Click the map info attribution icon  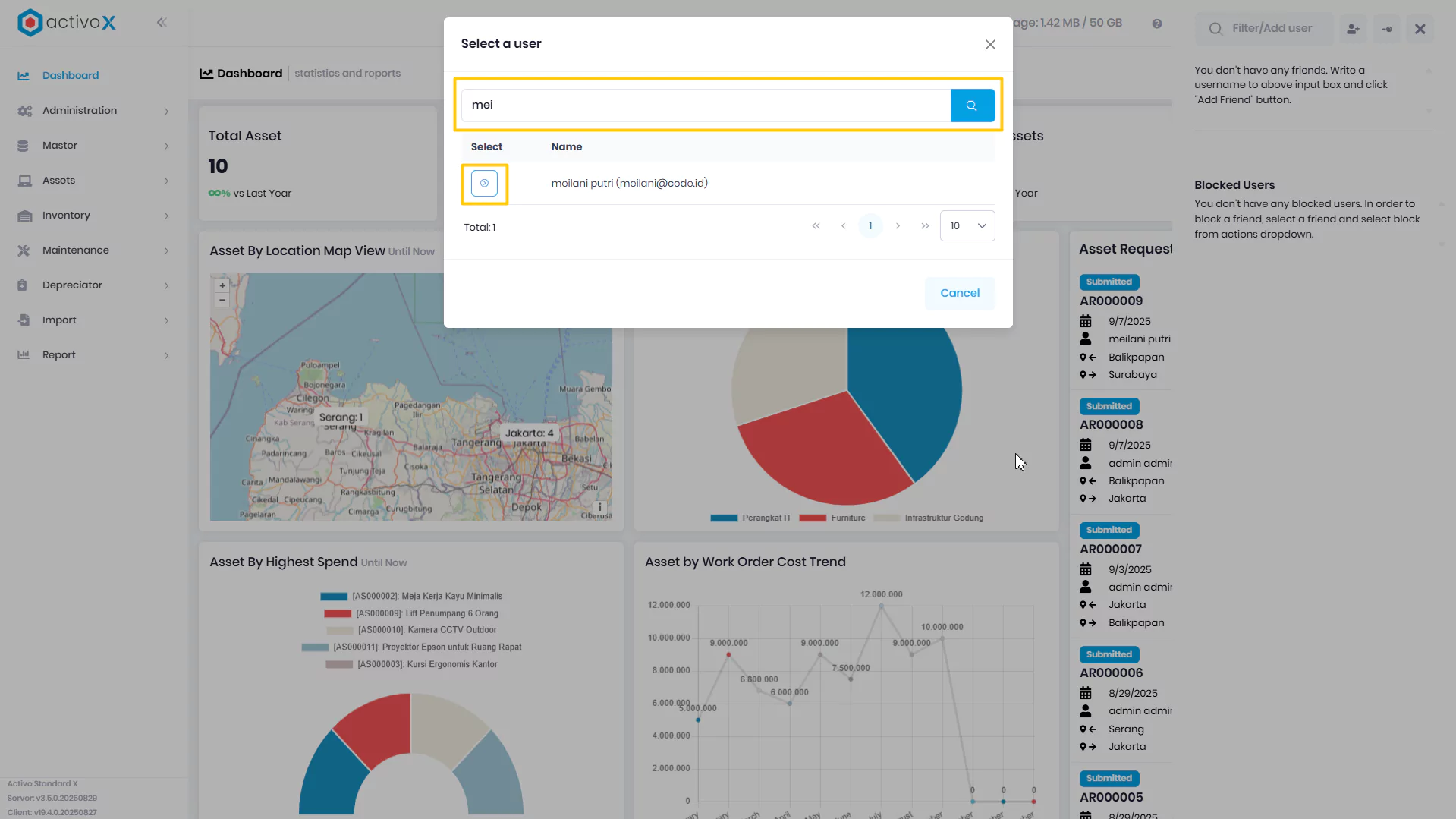599,507
